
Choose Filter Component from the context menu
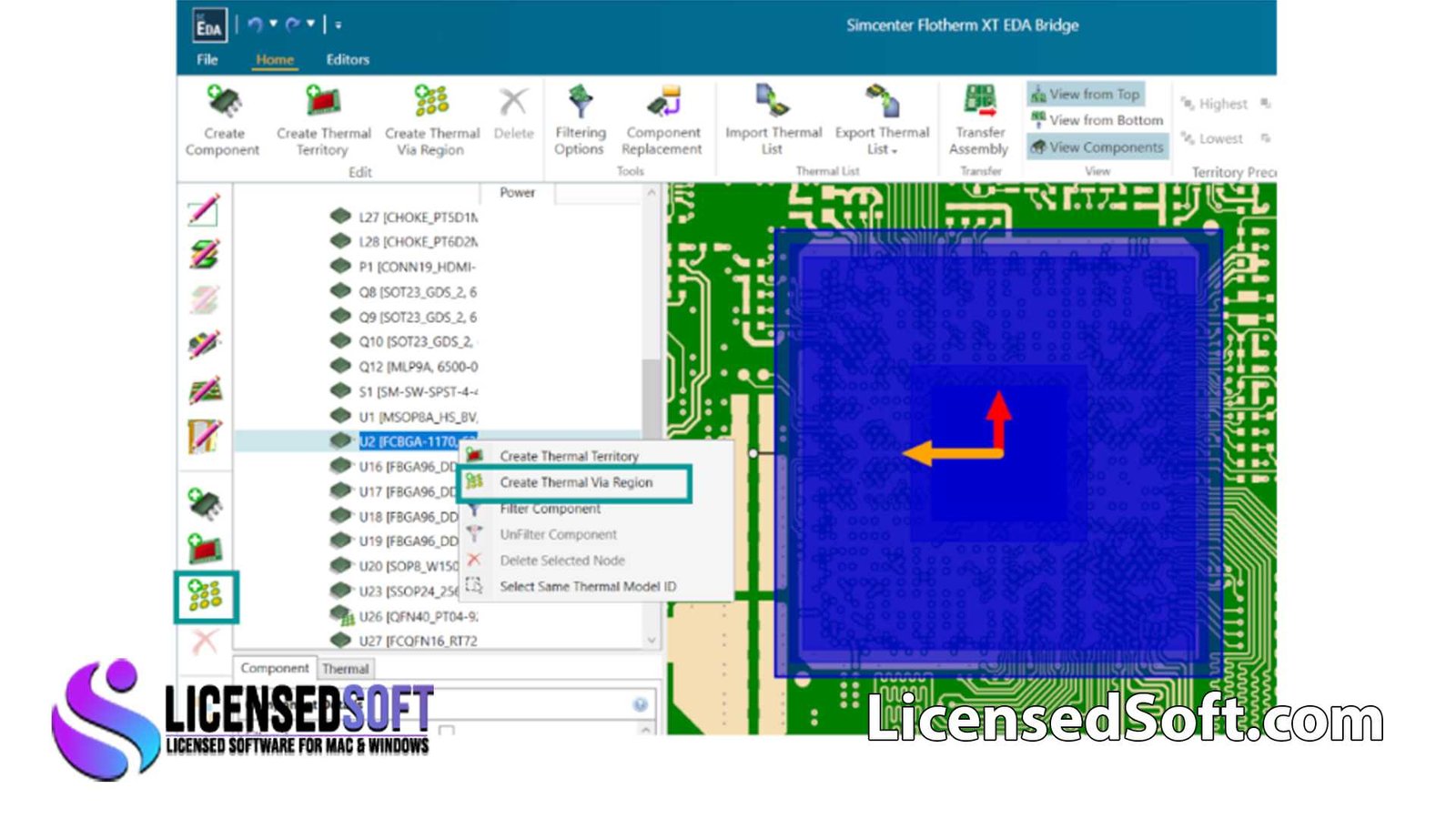pos(550,509)
